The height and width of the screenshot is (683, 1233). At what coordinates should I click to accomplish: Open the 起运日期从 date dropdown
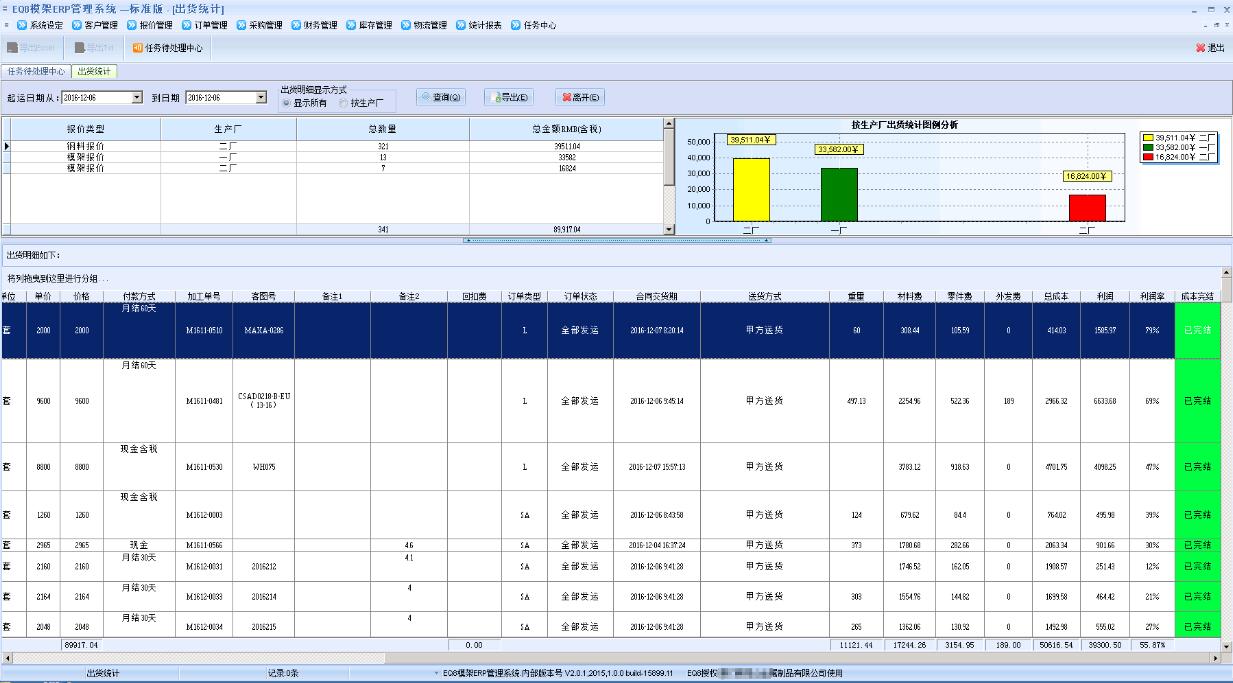pos(137,98)
